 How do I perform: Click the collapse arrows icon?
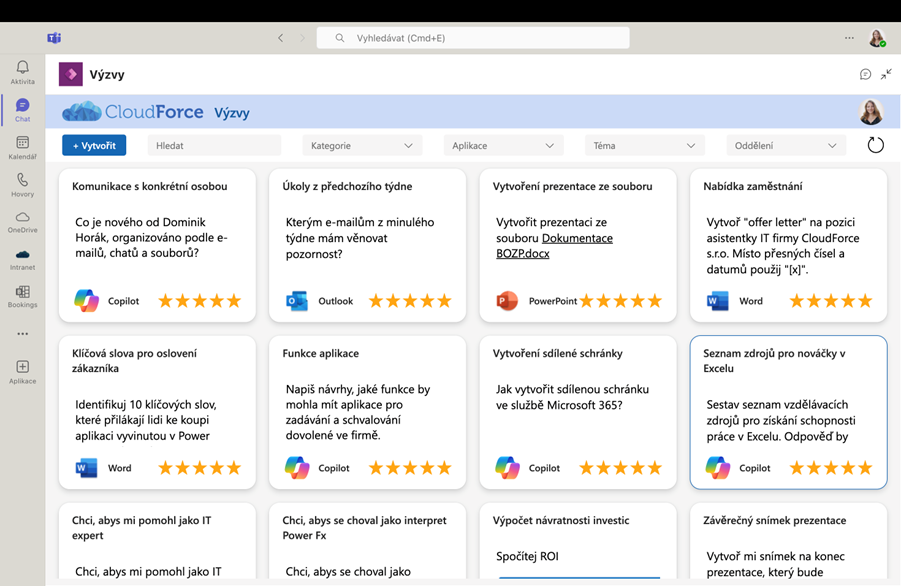(886, 74)
